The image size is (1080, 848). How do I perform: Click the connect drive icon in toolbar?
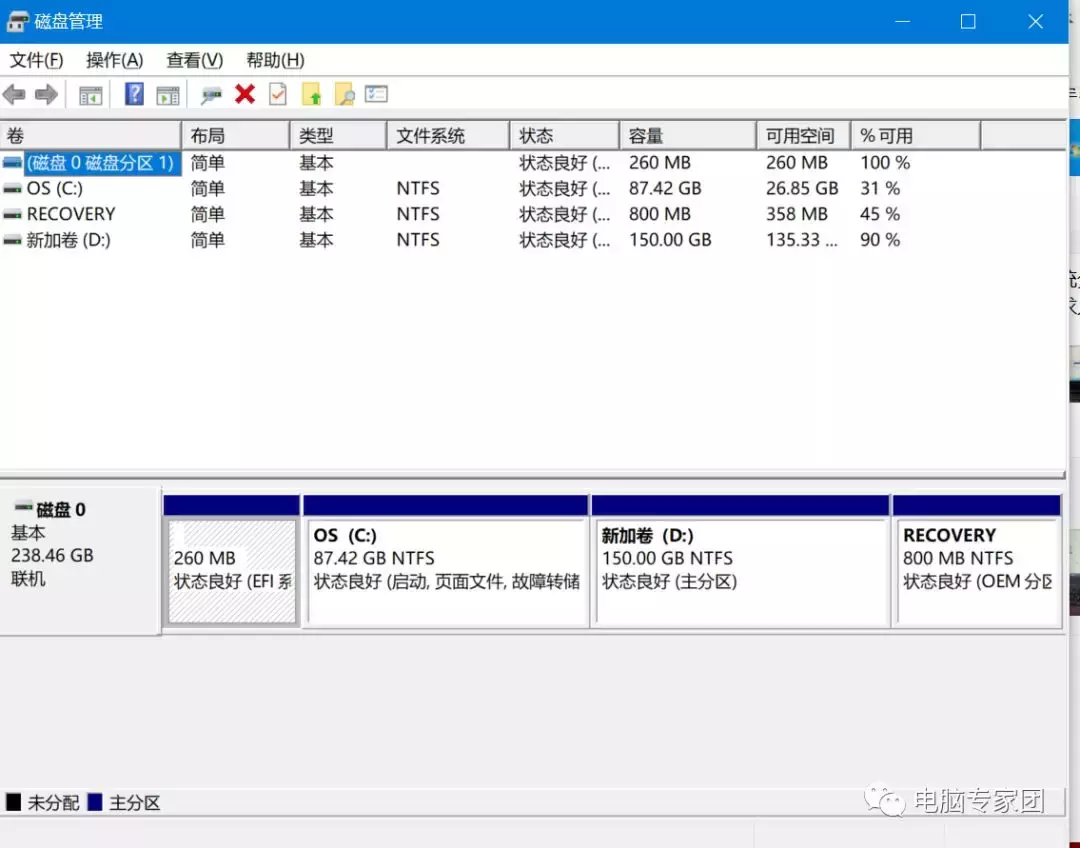point(211,95)
